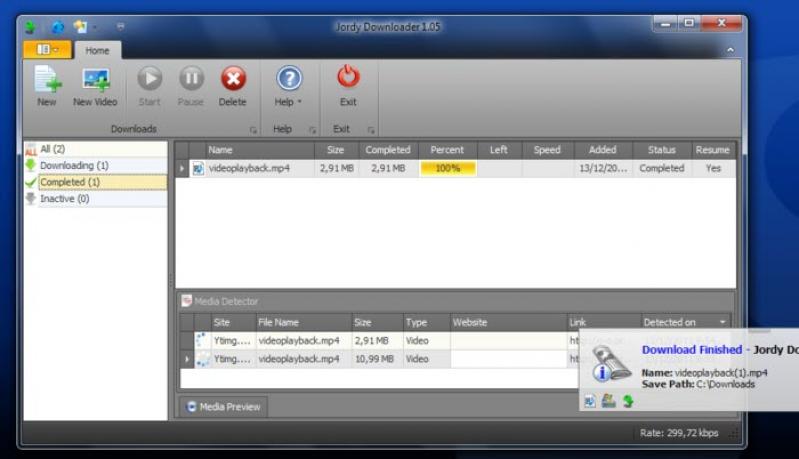Sort by the Percent column header
Viewport: 799px width, 459px height.
point(447,150)
